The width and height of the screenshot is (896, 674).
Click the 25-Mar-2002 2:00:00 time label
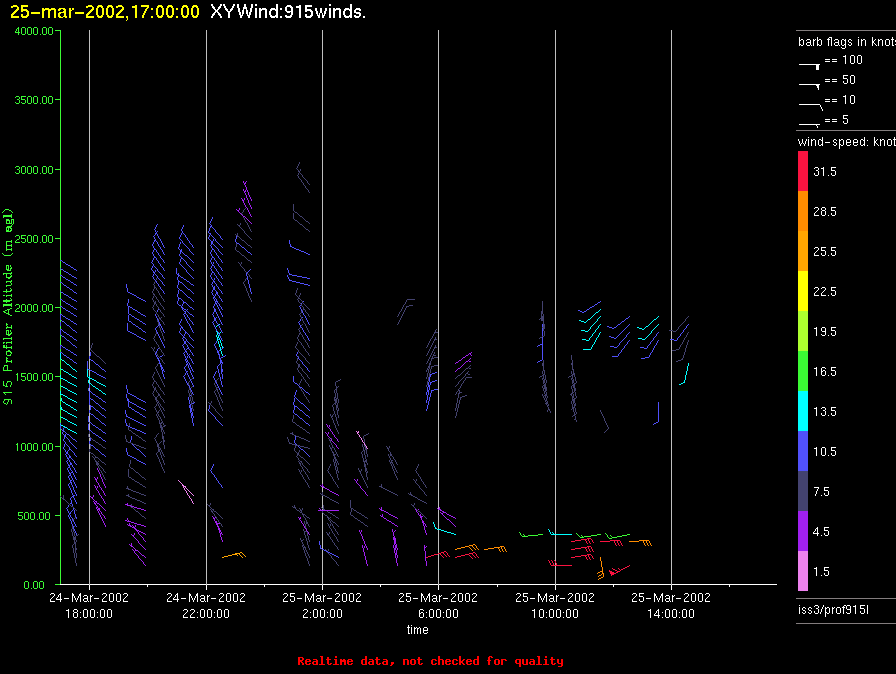point(322,605)
